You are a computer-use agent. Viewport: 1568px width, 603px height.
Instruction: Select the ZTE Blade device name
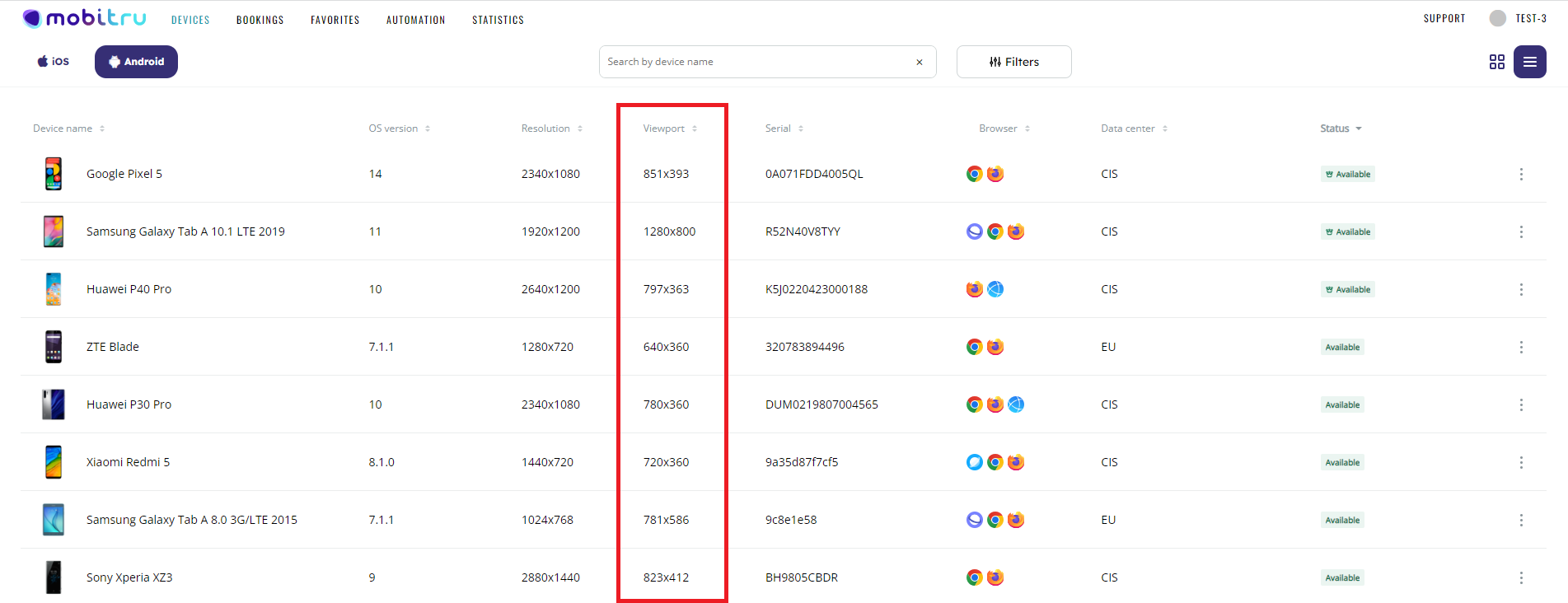coord(113,347)
